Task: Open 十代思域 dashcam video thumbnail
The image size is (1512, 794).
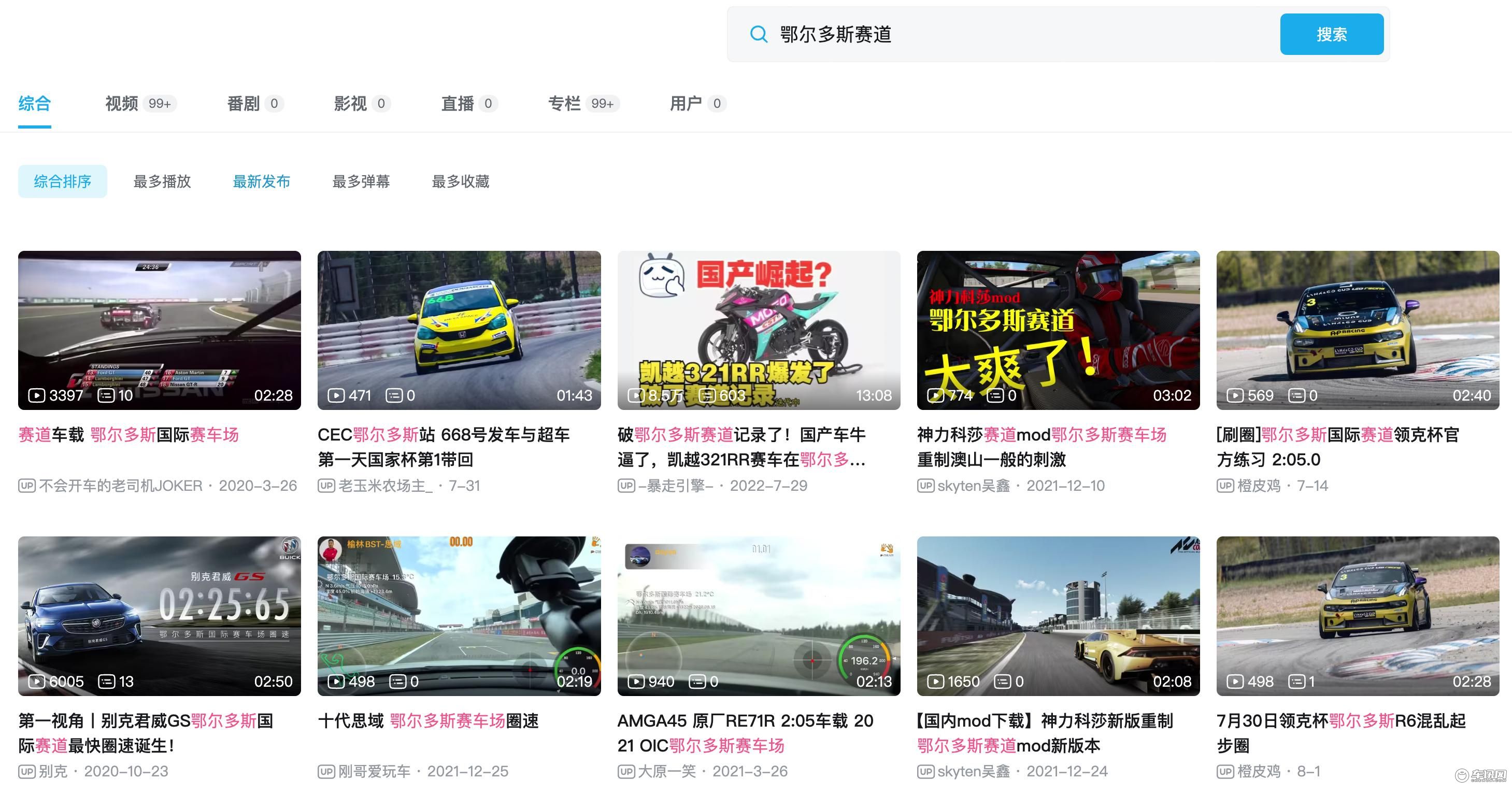Action: (x=459, y=616)
